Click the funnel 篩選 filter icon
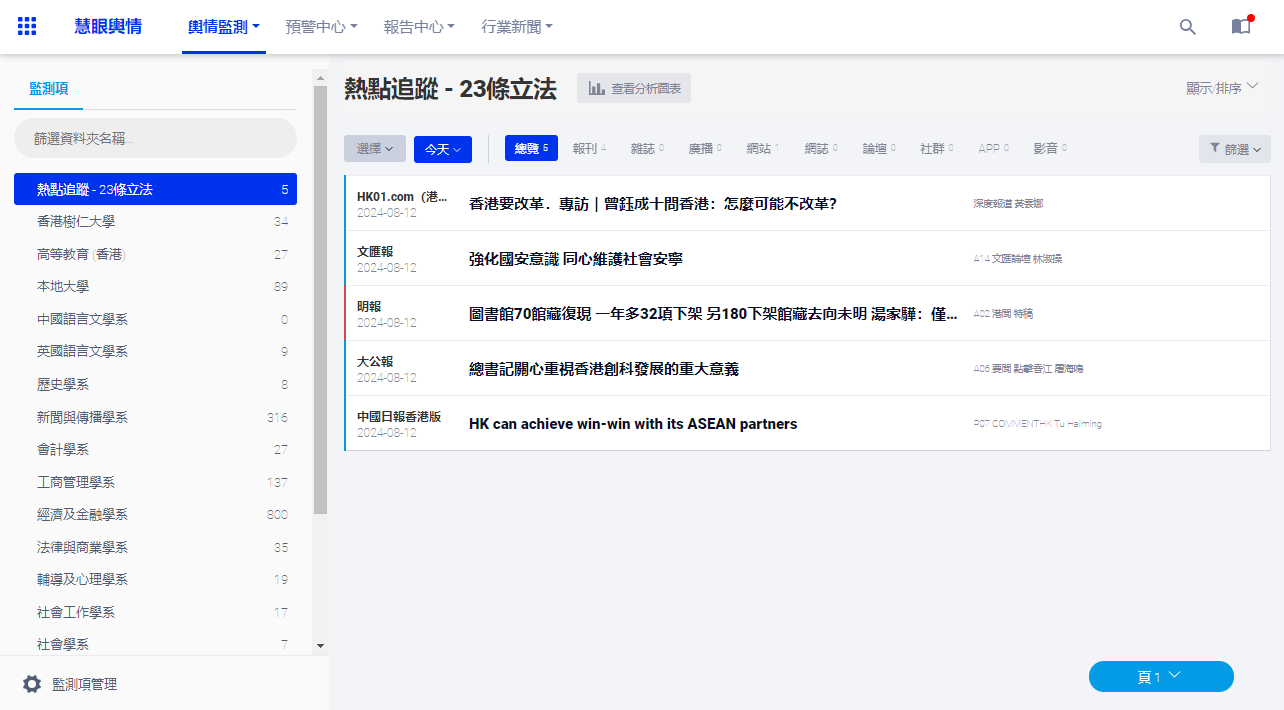Screen dimensions: 1284x710 pyautogui.click(x=1214, y=149)
